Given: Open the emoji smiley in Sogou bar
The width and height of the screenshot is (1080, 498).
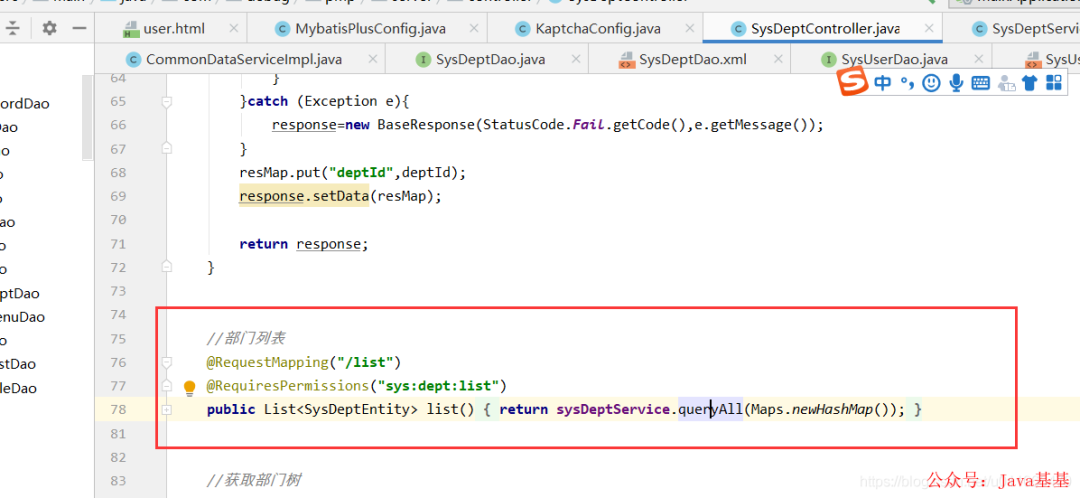Looking at the screenshot, I should coord(931,83).
